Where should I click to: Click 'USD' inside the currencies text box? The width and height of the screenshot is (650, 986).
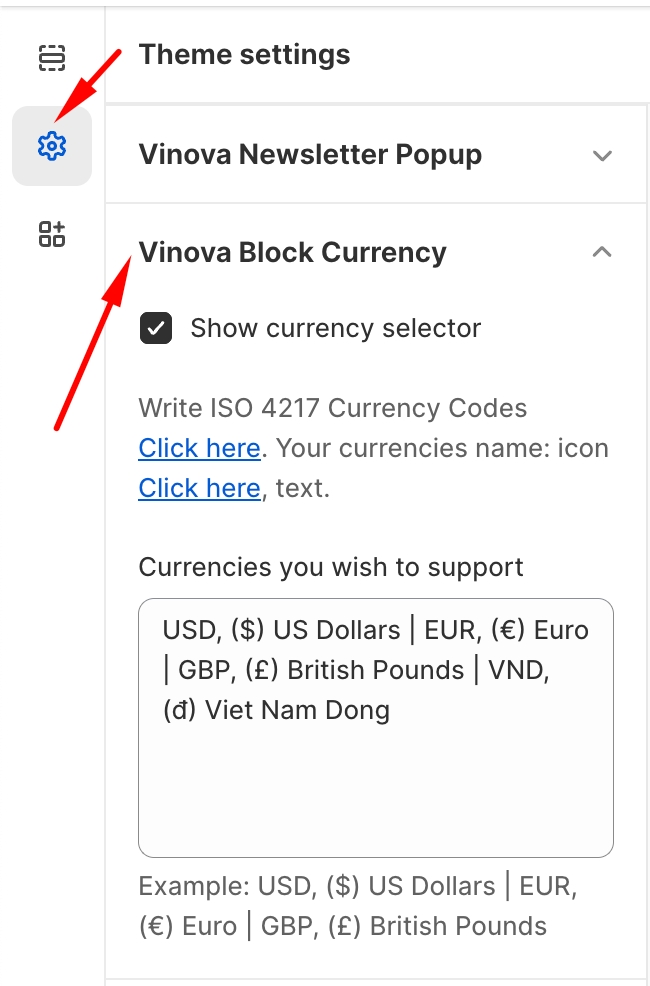tap(188, 630)
